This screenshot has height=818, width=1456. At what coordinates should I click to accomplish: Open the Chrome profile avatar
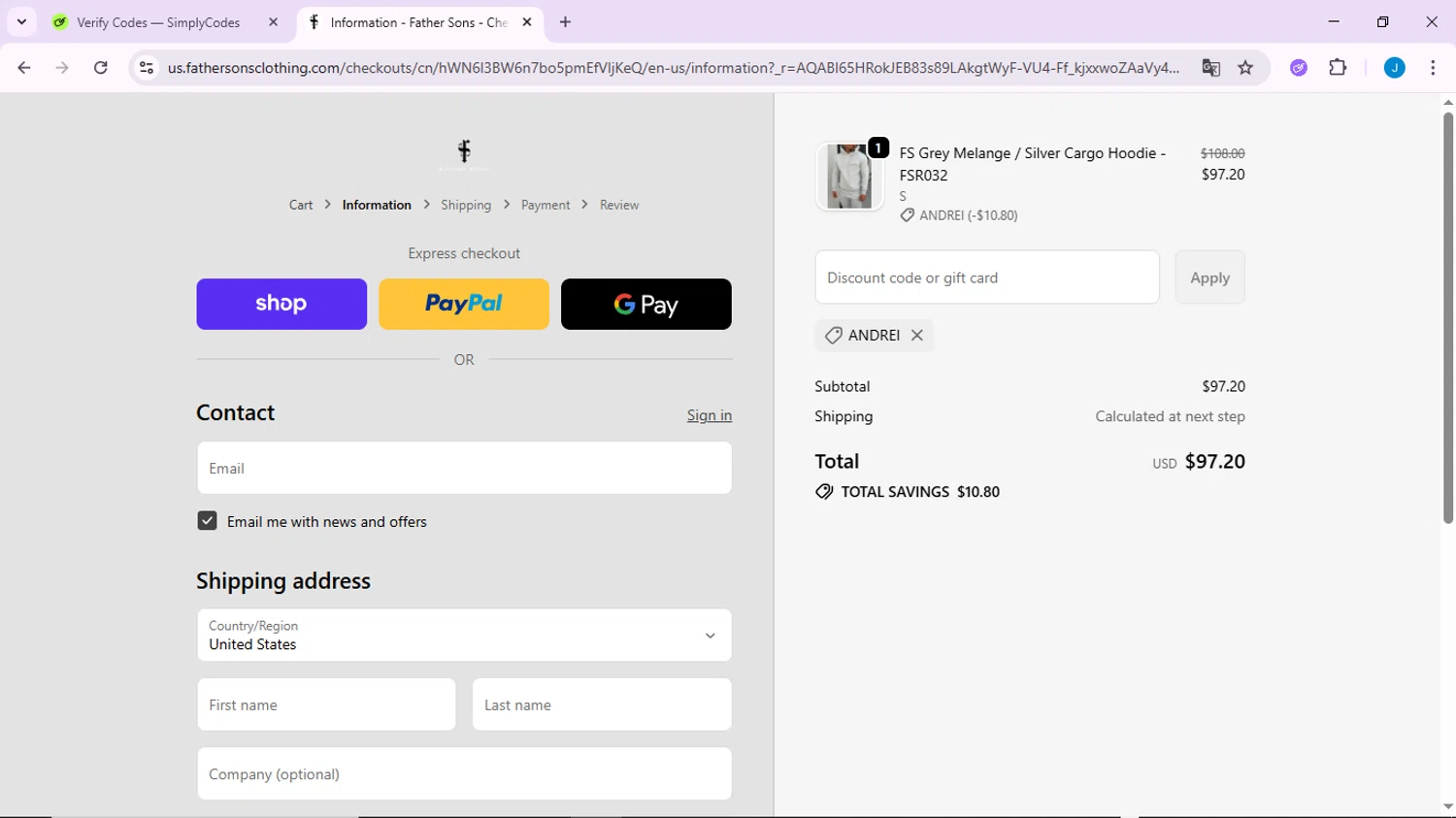pos(1394,68)
